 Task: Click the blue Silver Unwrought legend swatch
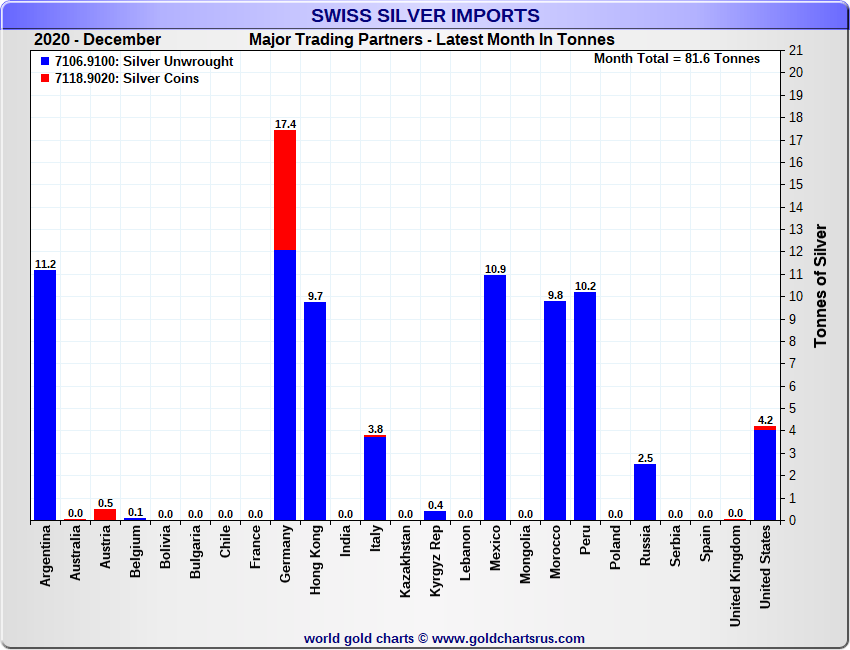(x=45, y=61)
